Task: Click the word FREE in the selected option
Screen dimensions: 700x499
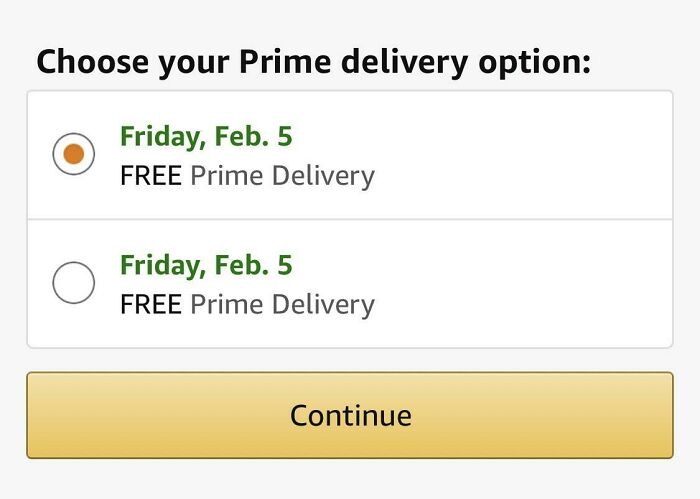Action: pos(150,177)
